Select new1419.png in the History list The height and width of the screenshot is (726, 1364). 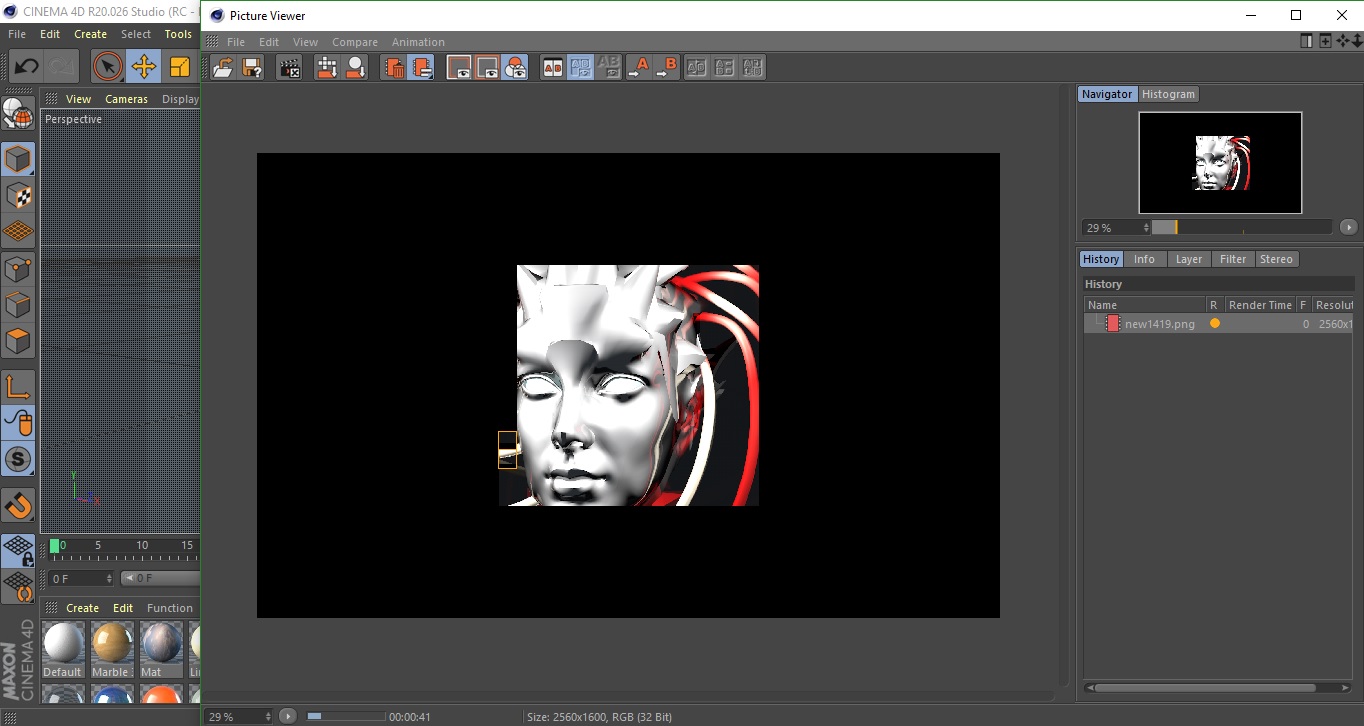[1159, 324]
